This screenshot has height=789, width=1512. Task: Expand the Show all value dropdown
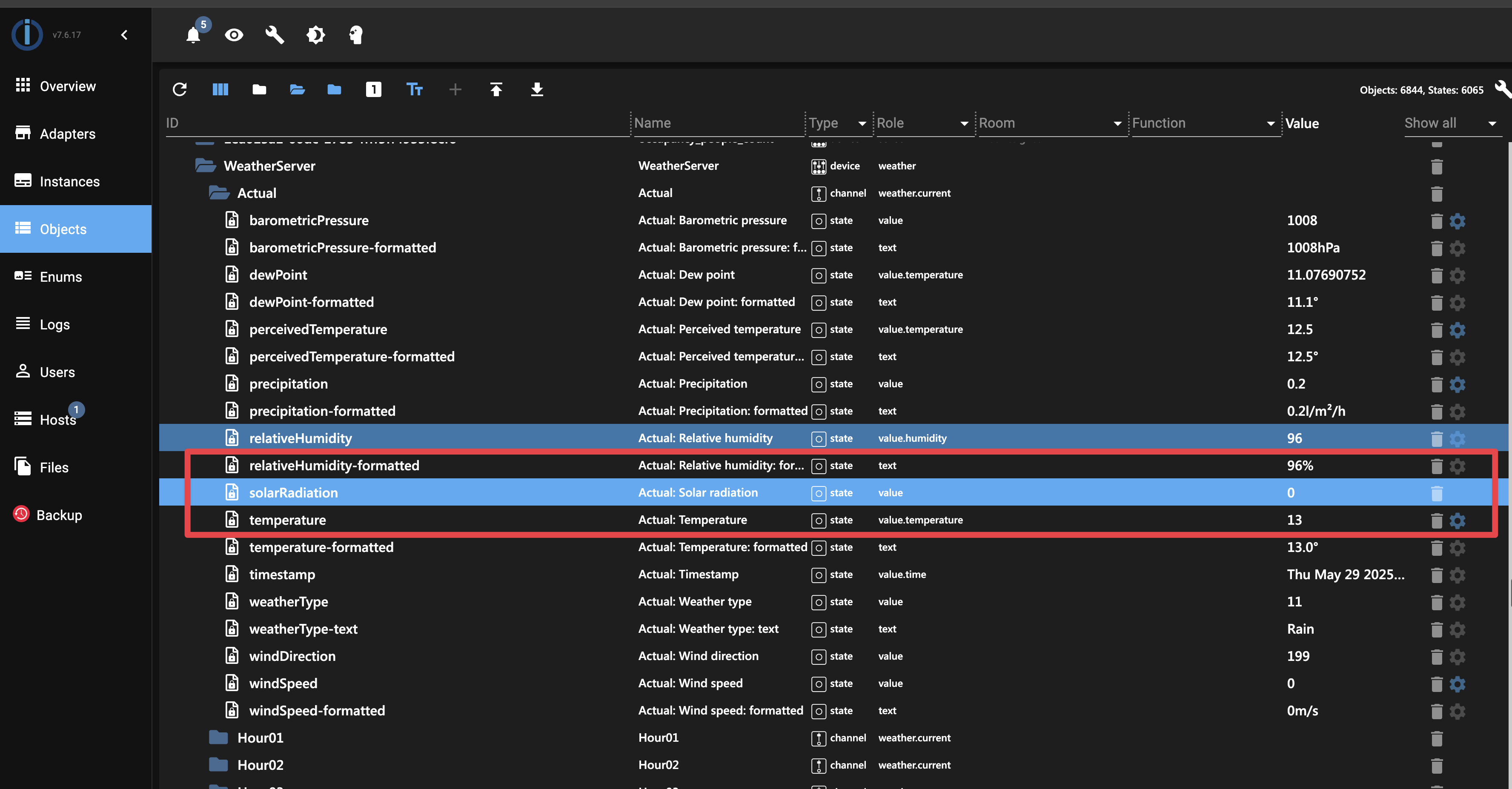(1492, 123)
